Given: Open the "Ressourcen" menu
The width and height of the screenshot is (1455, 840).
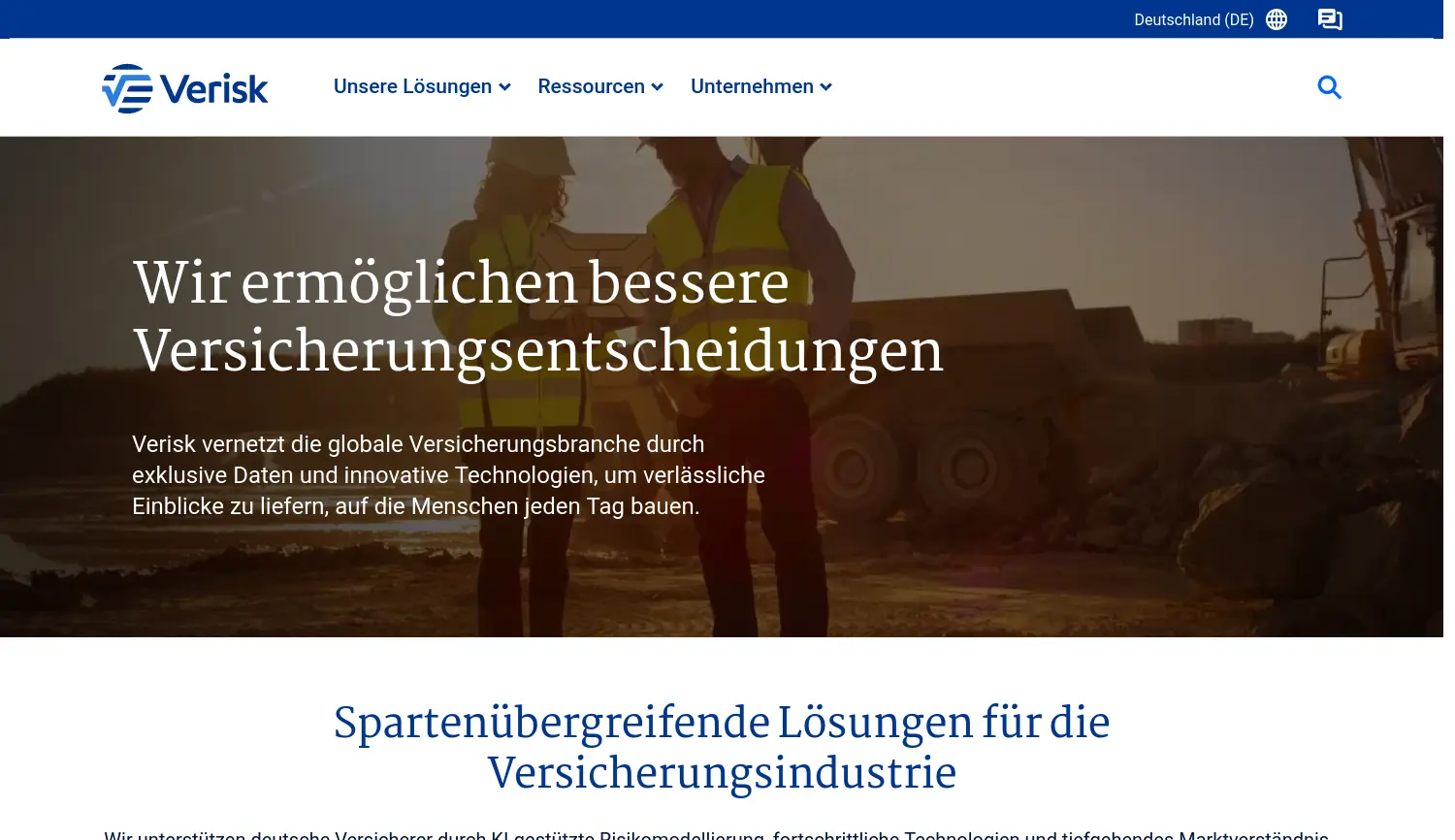Looking at the screenshot, I should pyautogui.click(x=592, y=86).
